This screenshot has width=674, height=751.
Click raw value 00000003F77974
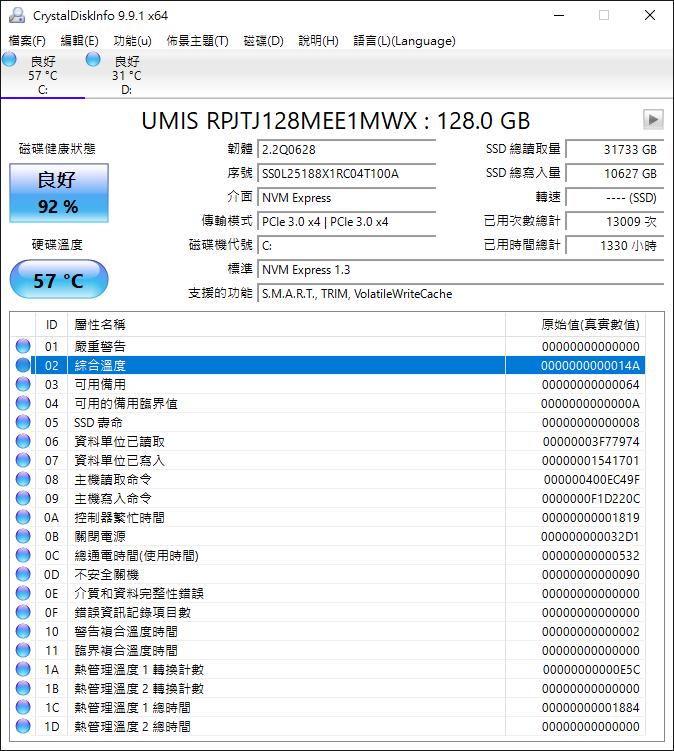pos(591,442)
